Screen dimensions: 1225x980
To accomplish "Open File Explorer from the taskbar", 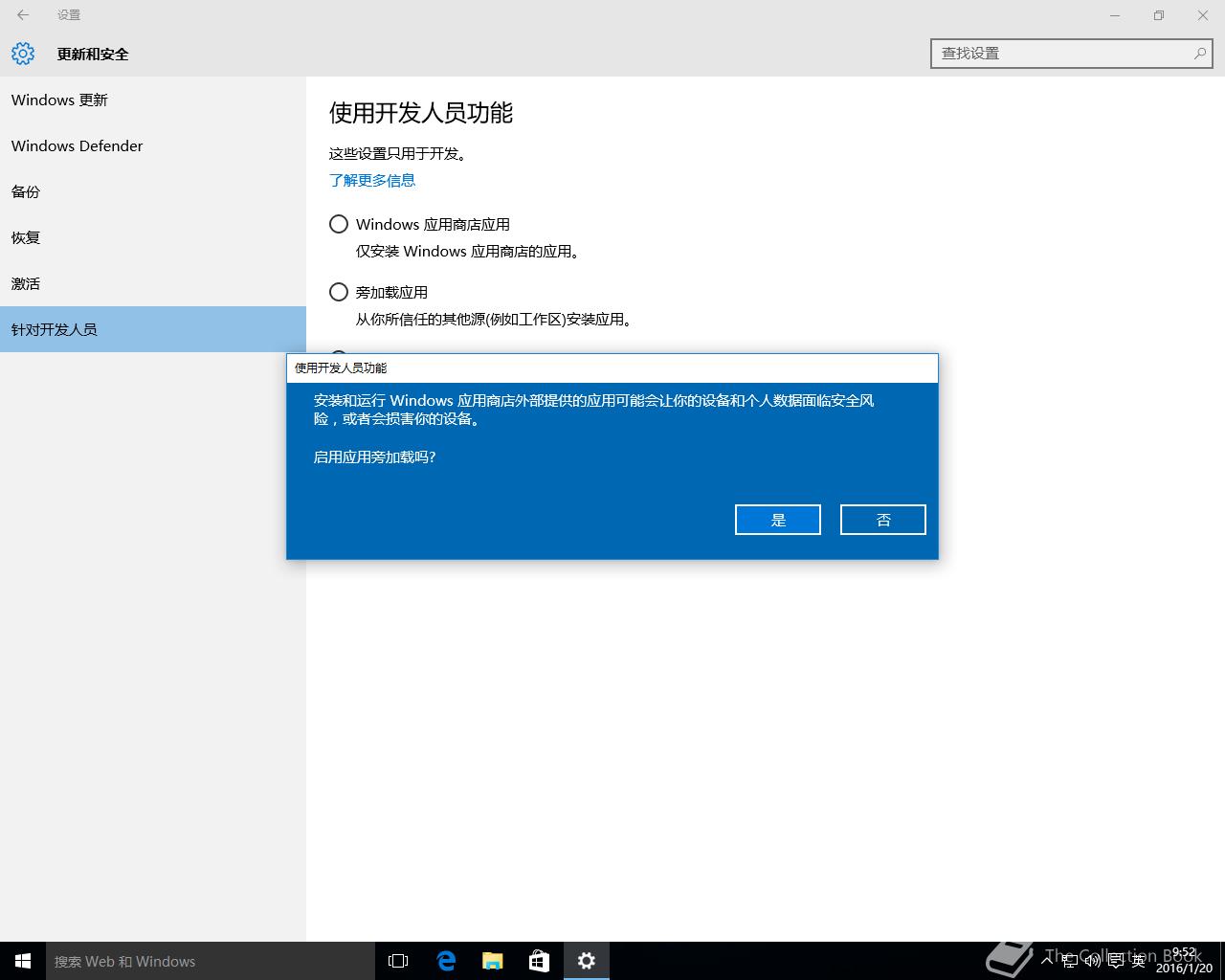I will (x=493, y=961).
